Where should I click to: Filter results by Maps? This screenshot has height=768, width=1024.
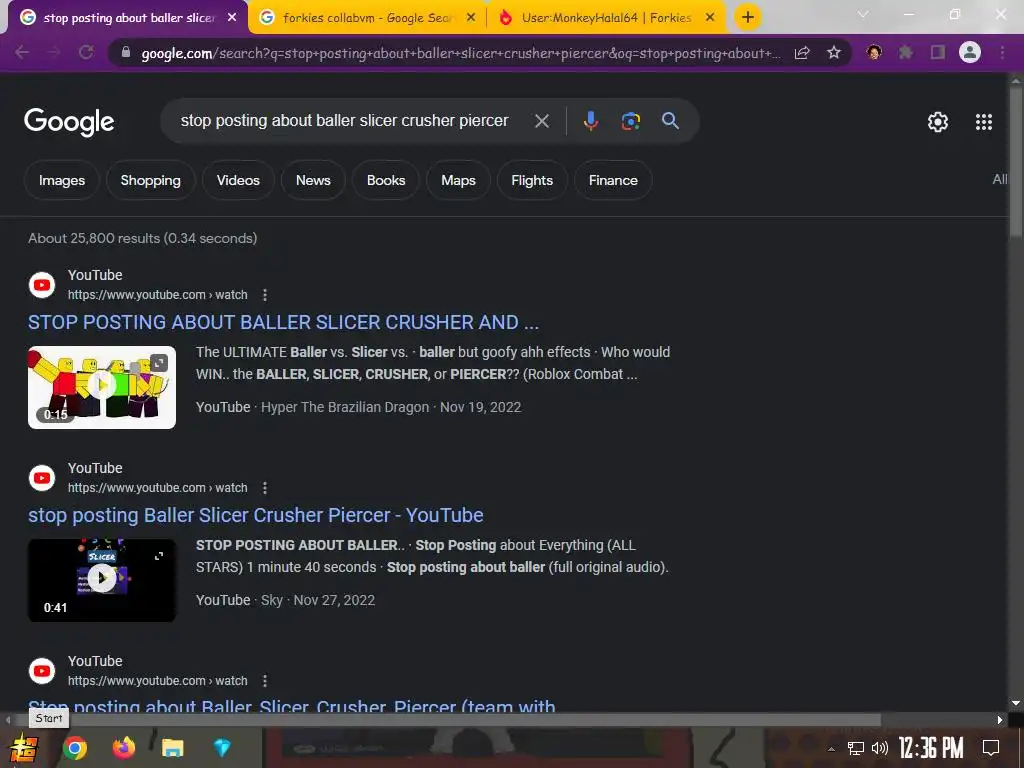(x=458, y=180)
